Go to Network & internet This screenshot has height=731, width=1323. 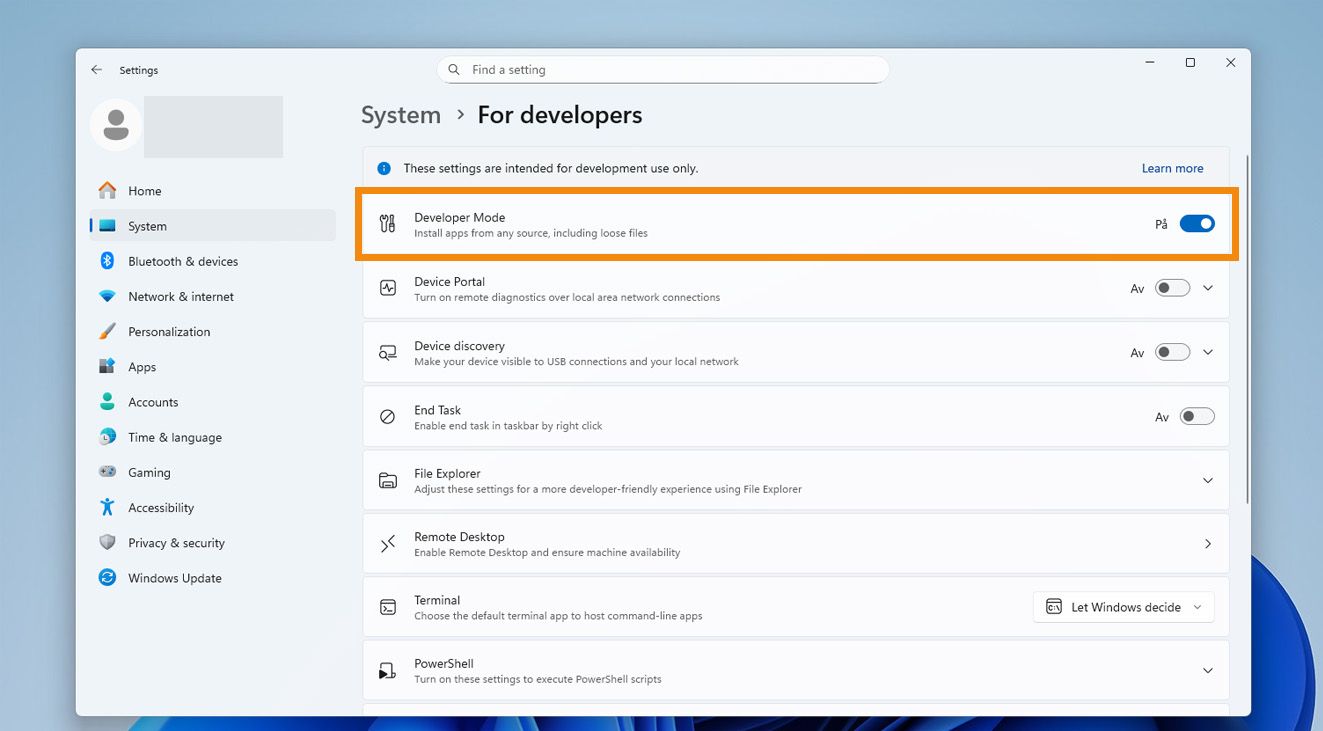pyautogui.click(x=213, y=296)
